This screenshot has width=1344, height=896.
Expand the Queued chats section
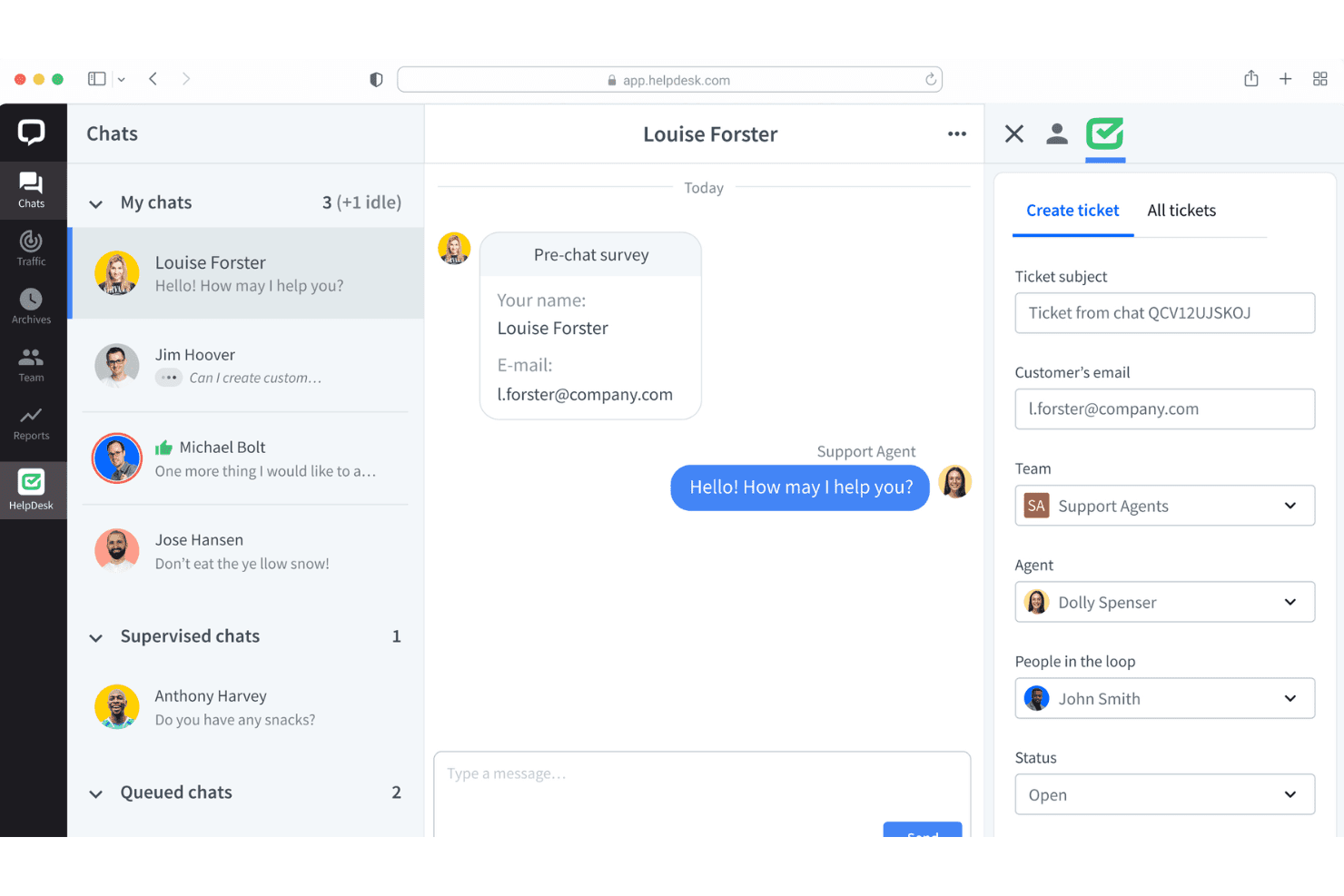click(95, 793)
